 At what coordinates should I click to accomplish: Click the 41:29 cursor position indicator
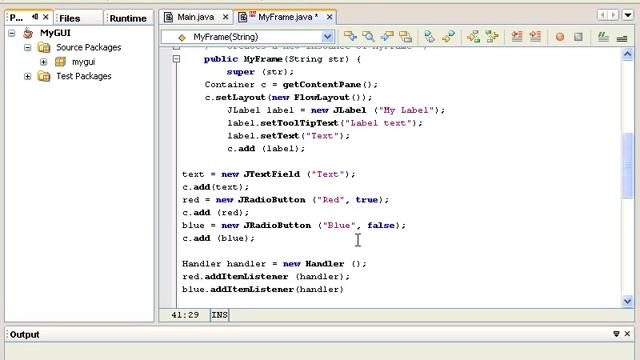185,315
